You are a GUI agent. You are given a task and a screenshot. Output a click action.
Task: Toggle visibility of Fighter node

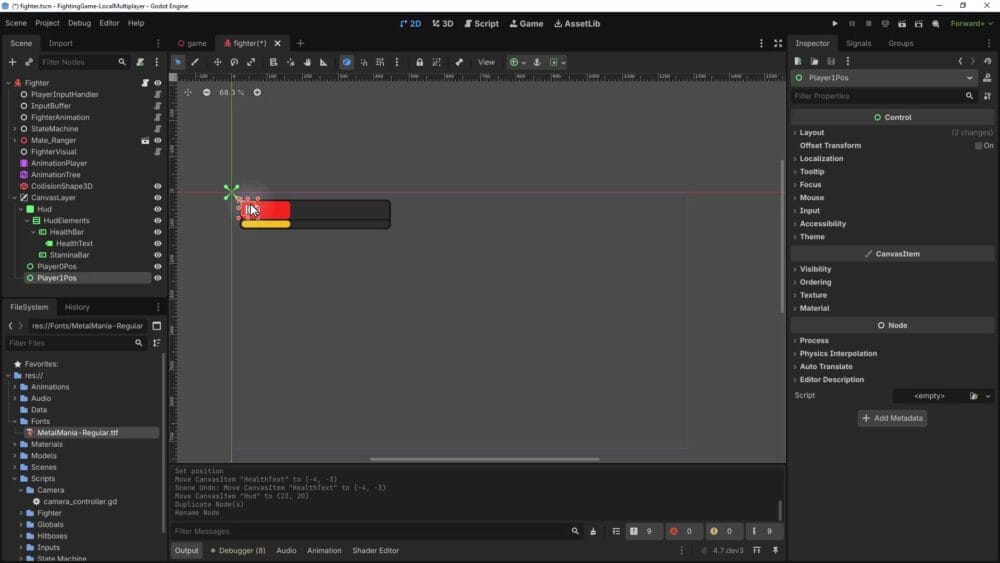(158, 83)
